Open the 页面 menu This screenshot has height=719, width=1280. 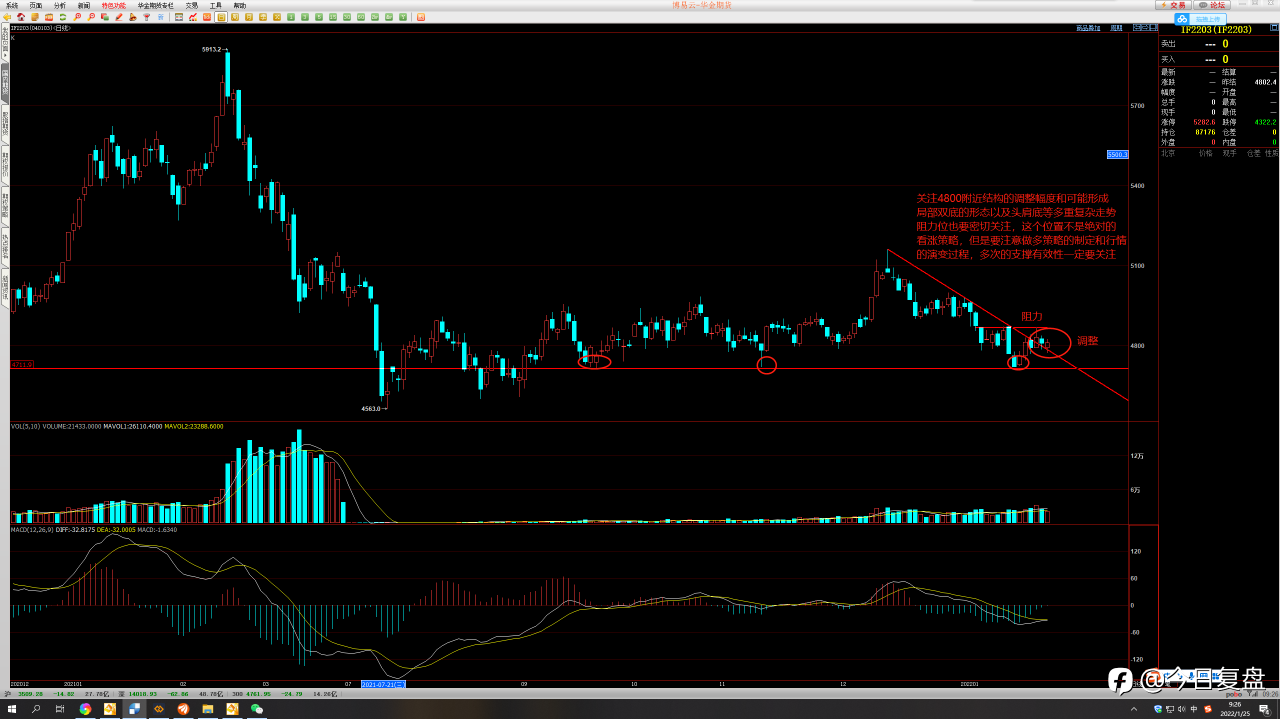[x=36, y=5]
